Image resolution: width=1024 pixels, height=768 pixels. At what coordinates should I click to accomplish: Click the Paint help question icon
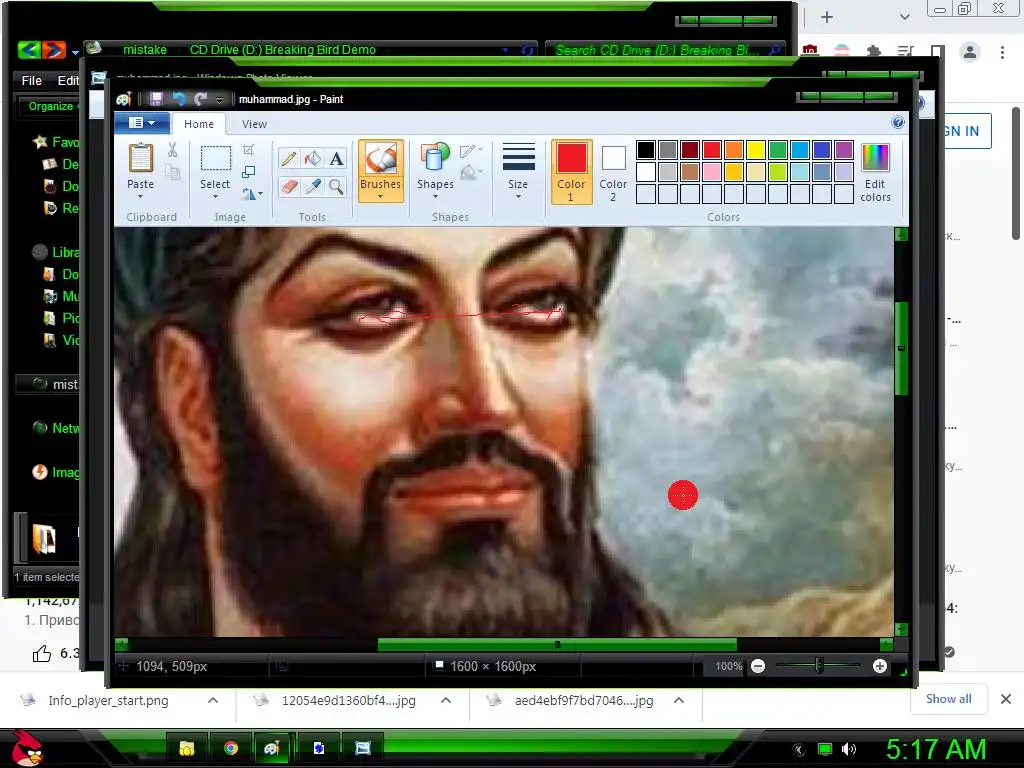898,122
